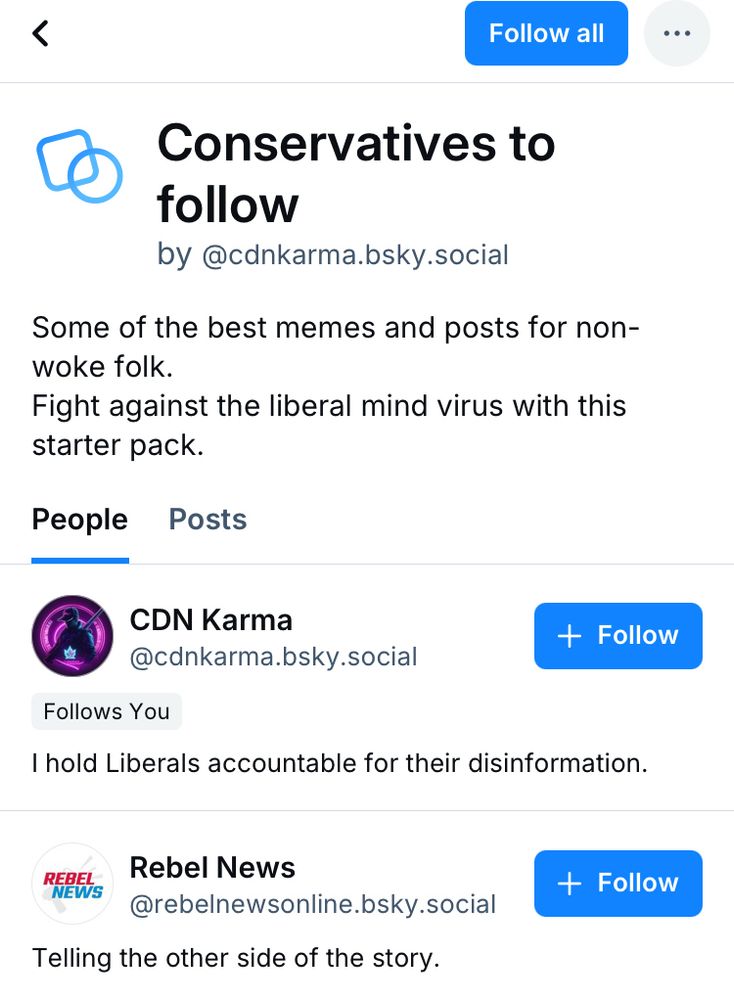
Task: Switch to the Posts tab
Action: pyautogui.click(x=207, y=520)
